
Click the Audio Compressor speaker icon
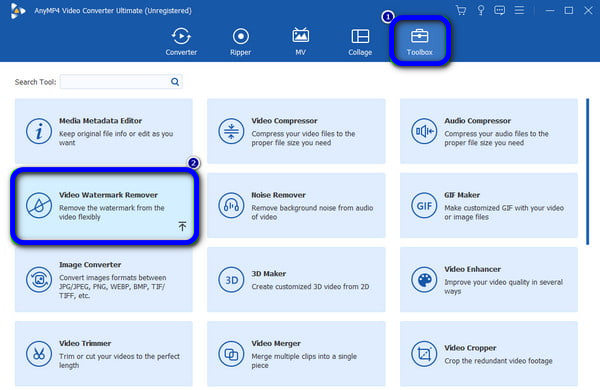[424, 131]
